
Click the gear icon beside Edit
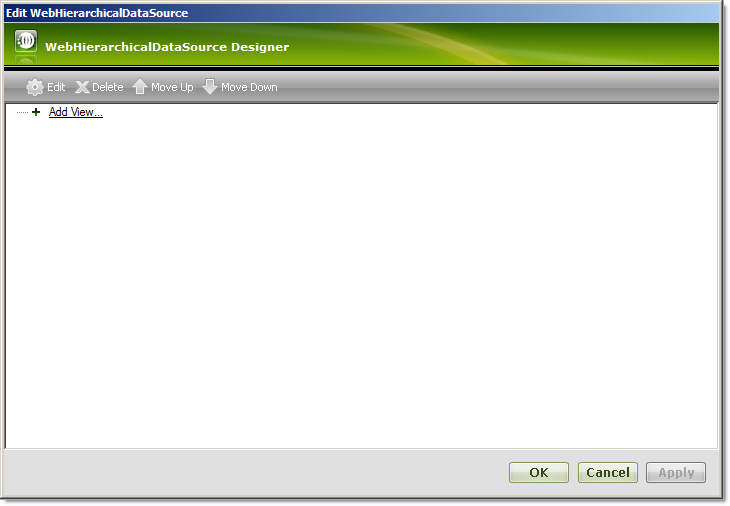pyautogui.click(x=34, y=87)
